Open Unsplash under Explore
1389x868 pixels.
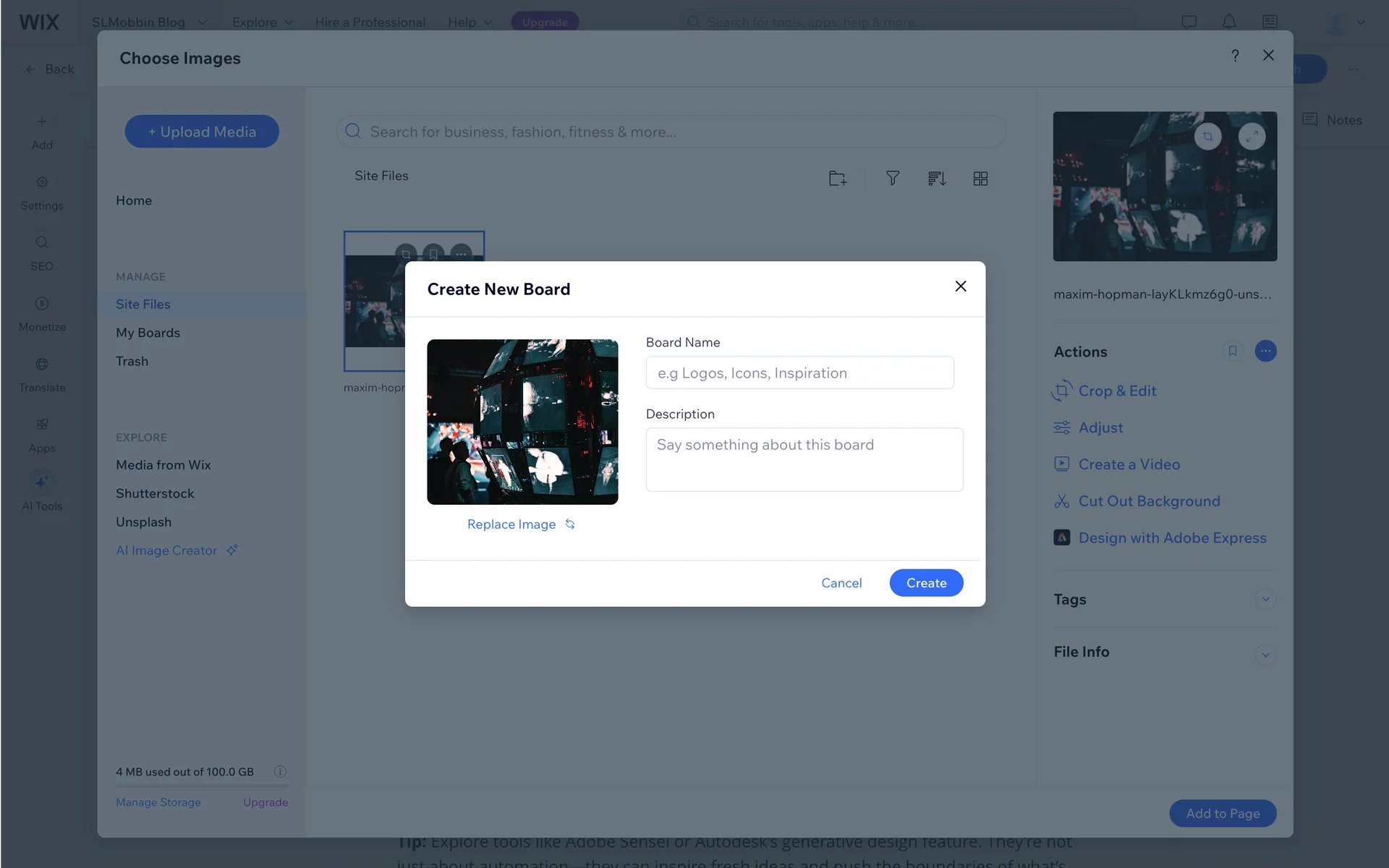pyautogui.click(x=143, y=522)
